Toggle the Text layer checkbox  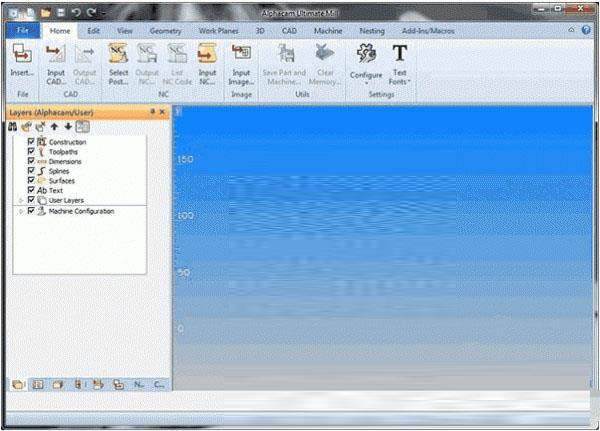click(31, 189)
